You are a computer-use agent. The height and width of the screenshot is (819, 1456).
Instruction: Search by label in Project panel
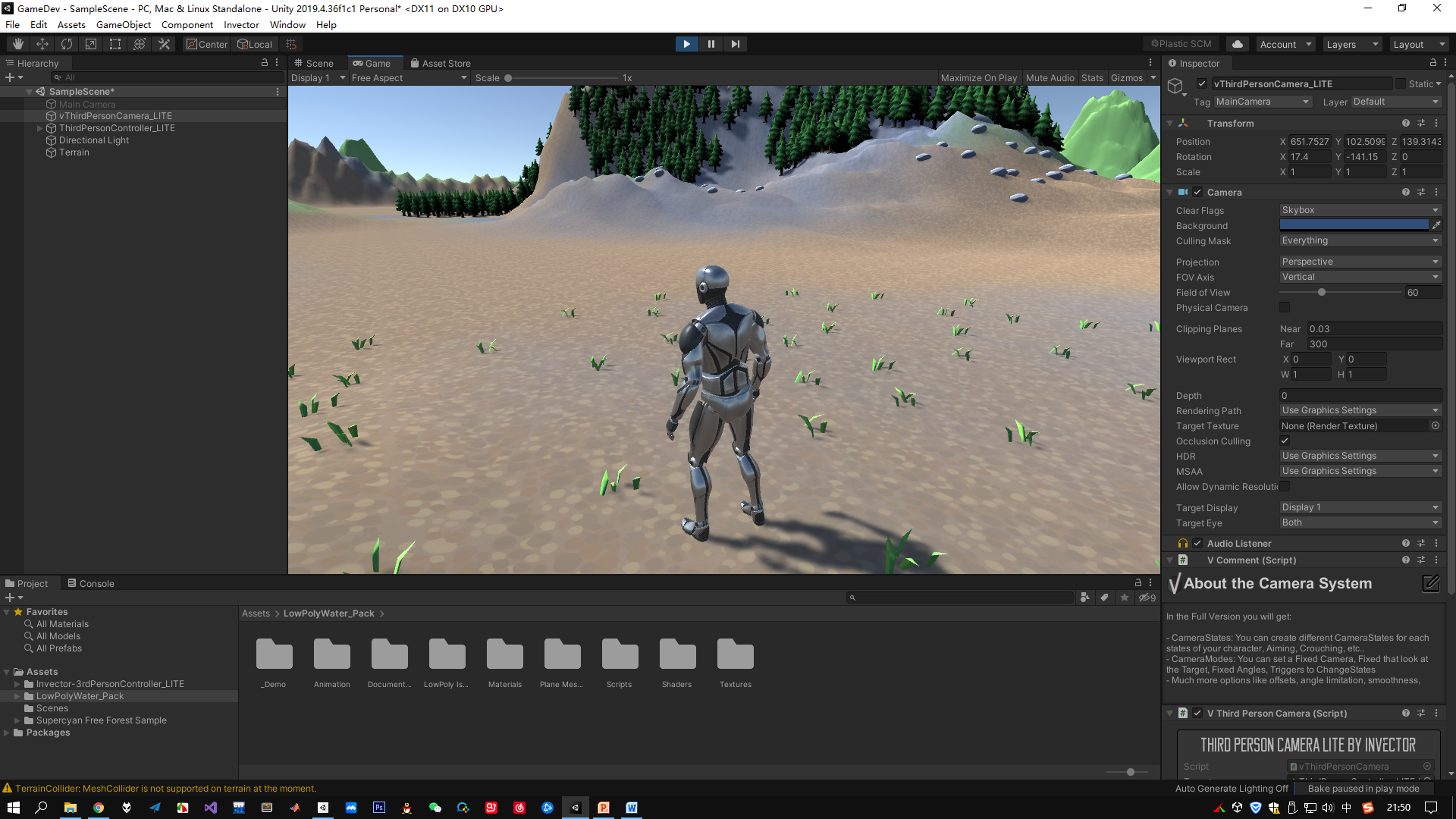tap(1105, 598)
